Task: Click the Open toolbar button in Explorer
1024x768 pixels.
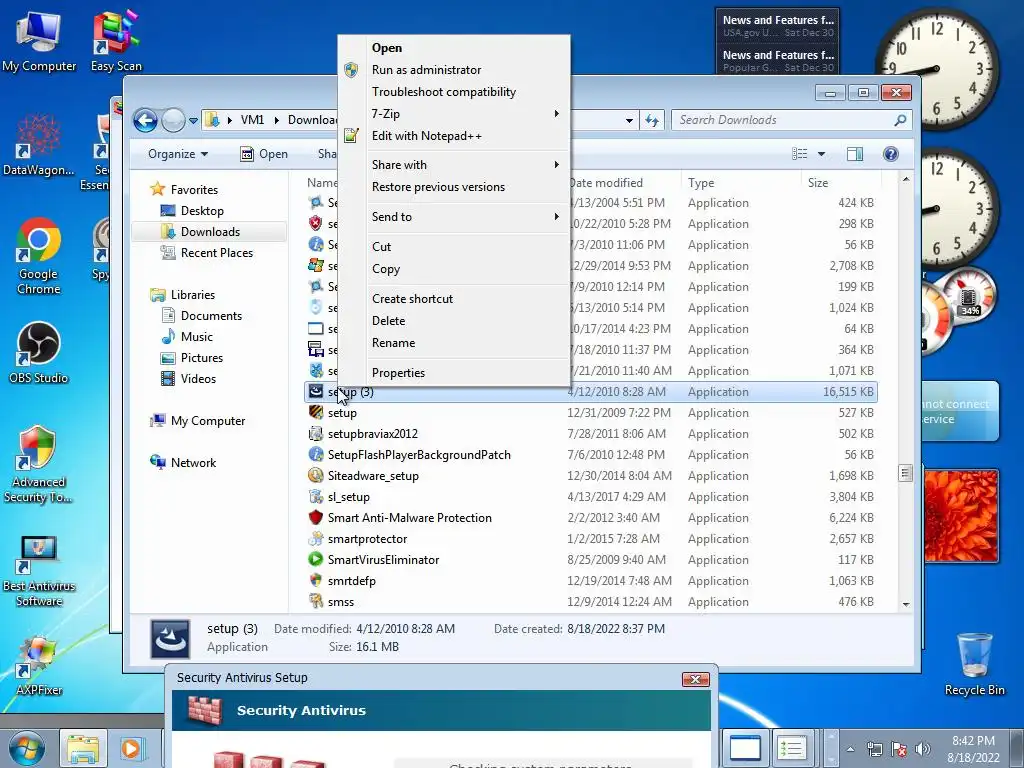Action: point(264,153)
